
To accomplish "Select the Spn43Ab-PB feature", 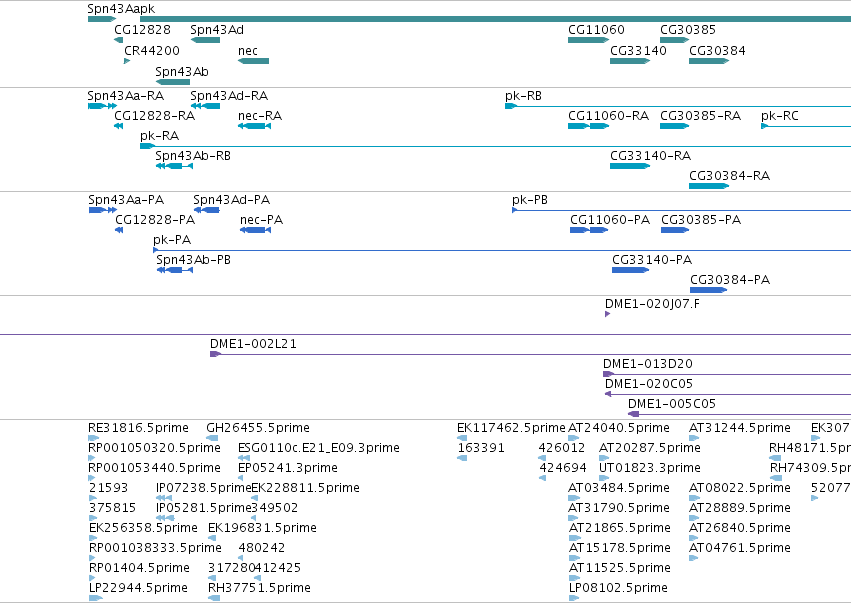I will (175, 270).
